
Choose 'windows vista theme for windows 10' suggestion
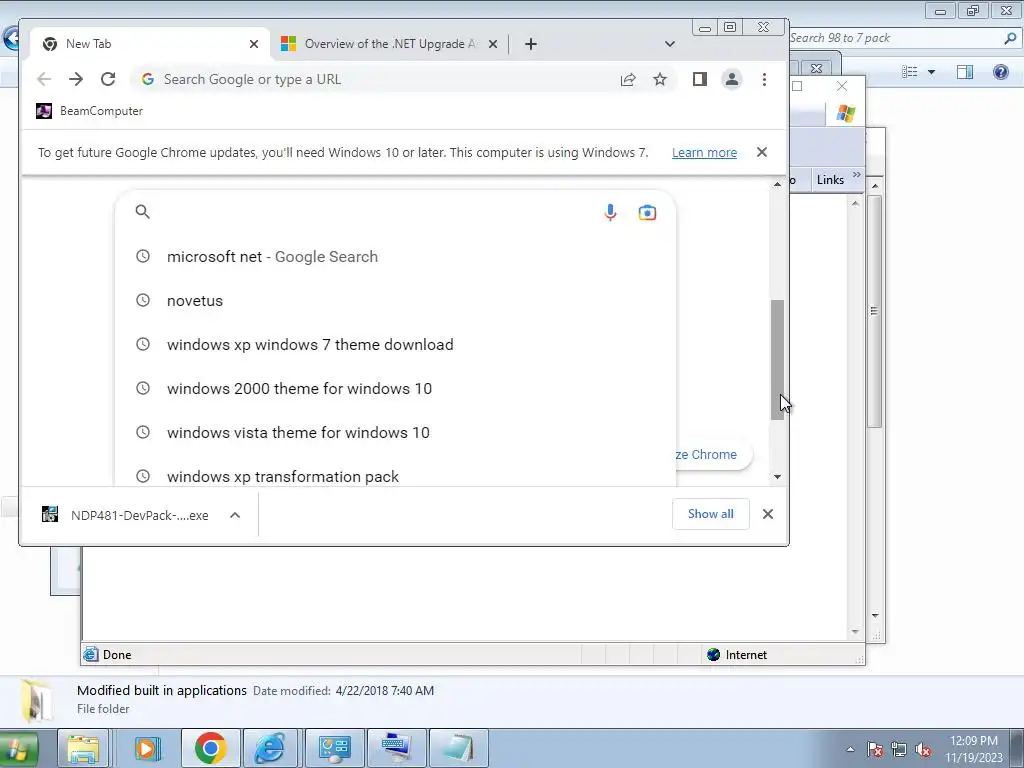[395, 432]
